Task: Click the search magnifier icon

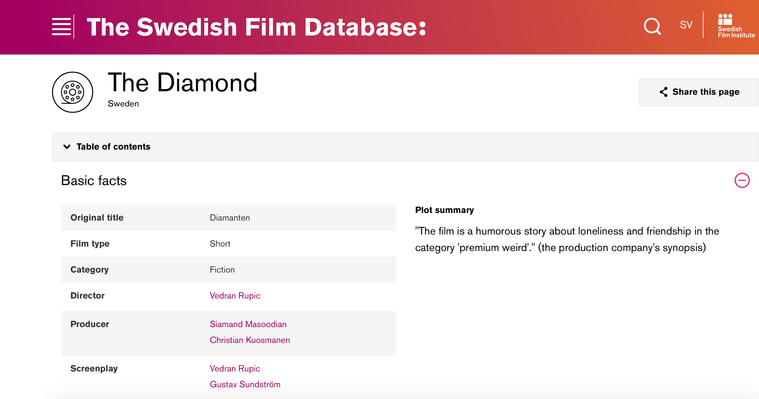Action: click(x=652, y=26)
